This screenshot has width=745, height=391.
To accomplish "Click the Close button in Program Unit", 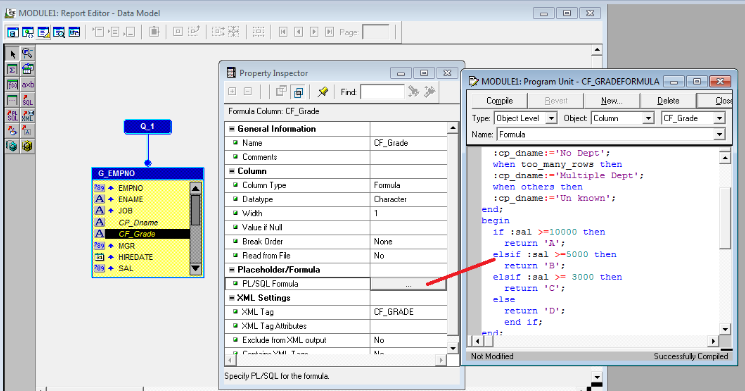I will click(x=716, y=101).
